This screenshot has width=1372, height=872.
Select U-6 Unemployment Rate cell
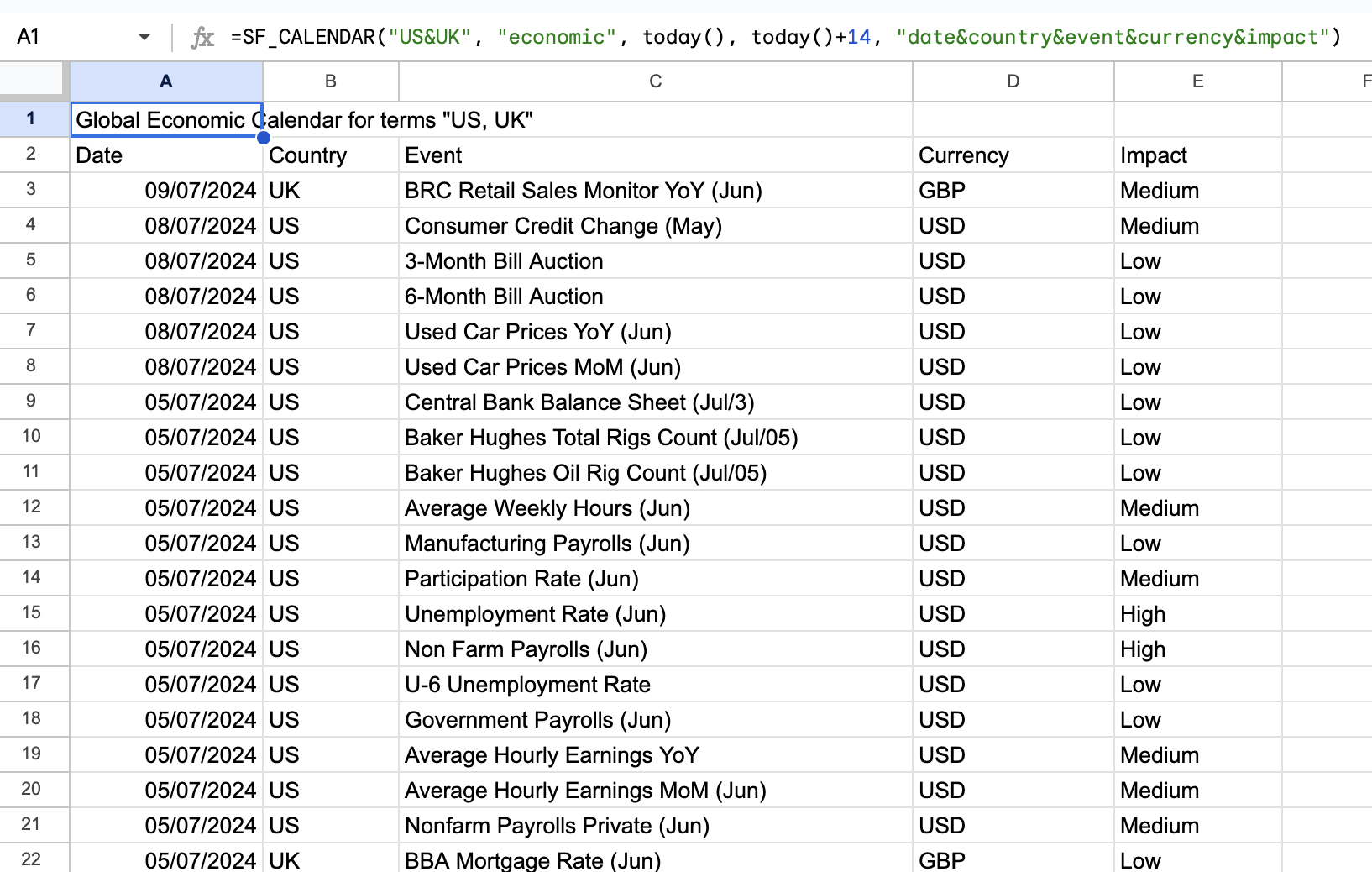[656, 685]
